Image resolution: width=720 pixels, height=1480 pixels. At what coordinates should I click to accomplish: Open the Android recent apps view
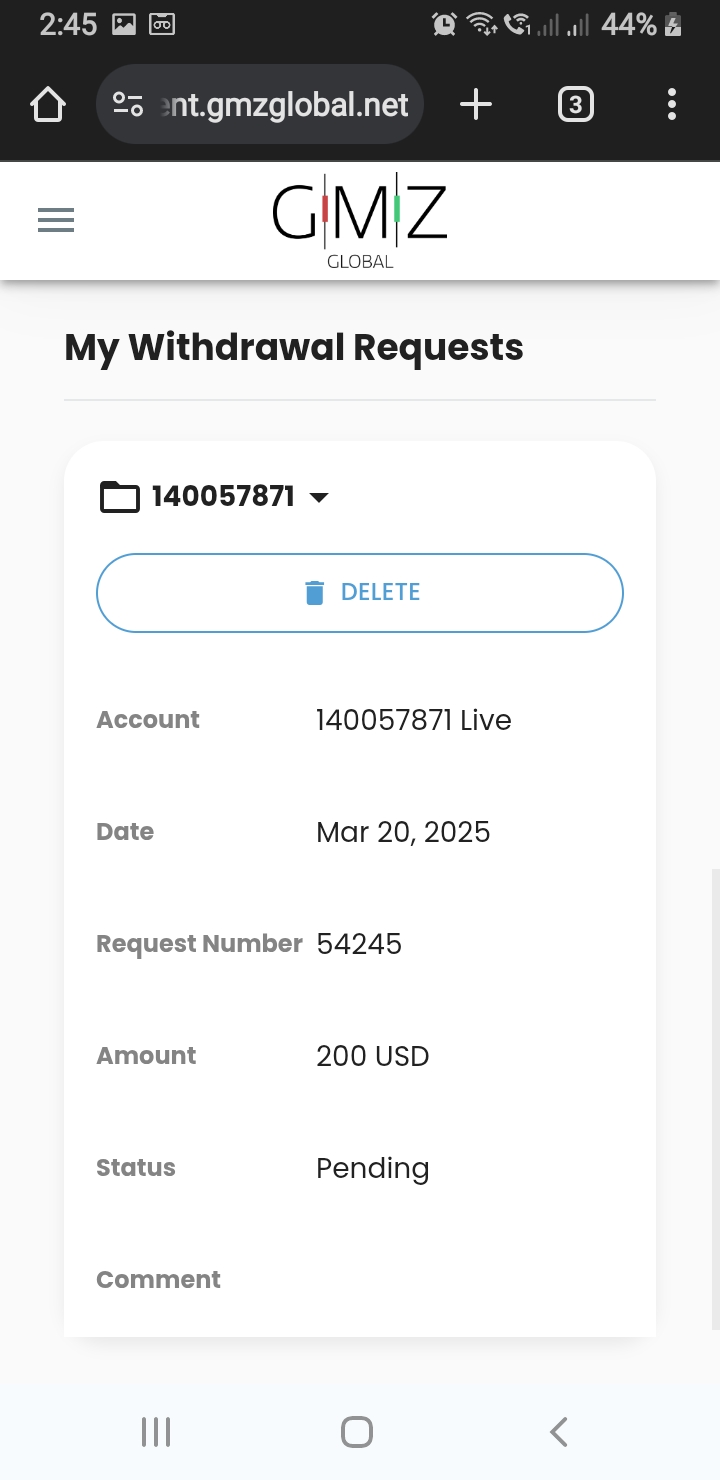tap(156, 1432)
